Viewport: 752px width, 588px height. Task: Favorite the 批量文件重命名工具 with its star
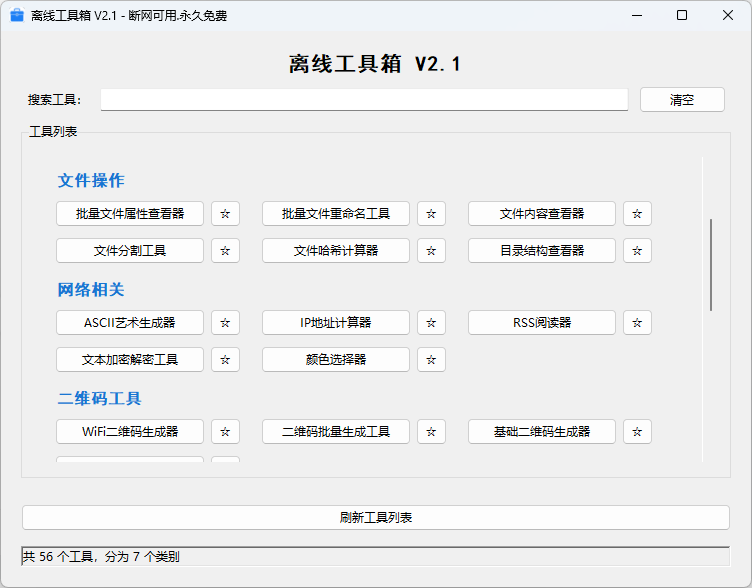pyautogui.click(x=431, y=214)
